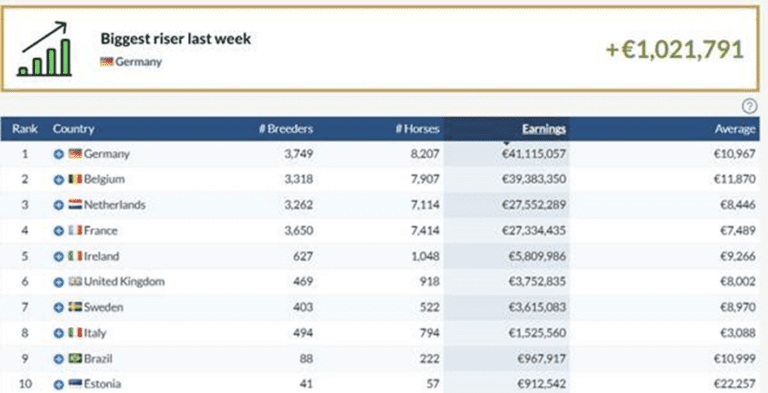Sort table by Earnings column header

(544, 129)
